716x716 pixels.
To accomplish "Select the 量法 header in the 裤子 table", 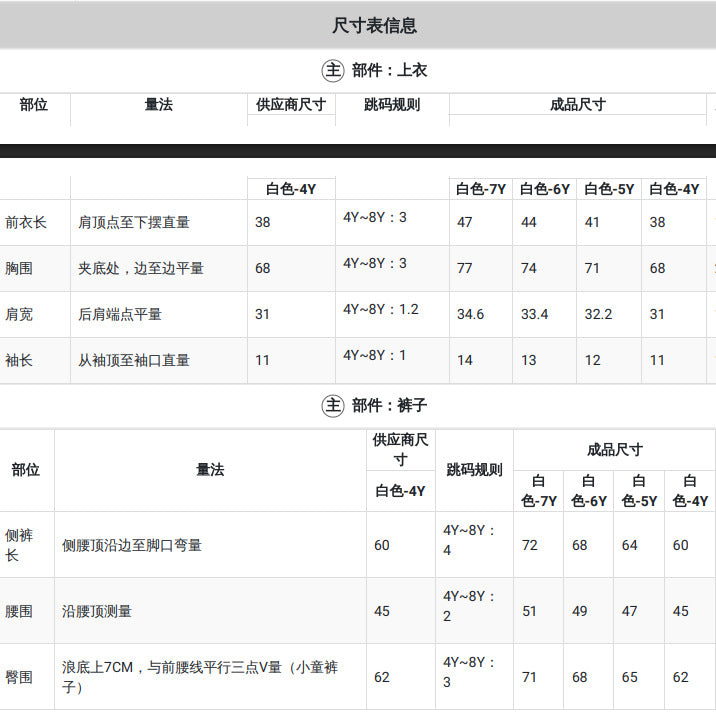I will [x=210, y=469].
